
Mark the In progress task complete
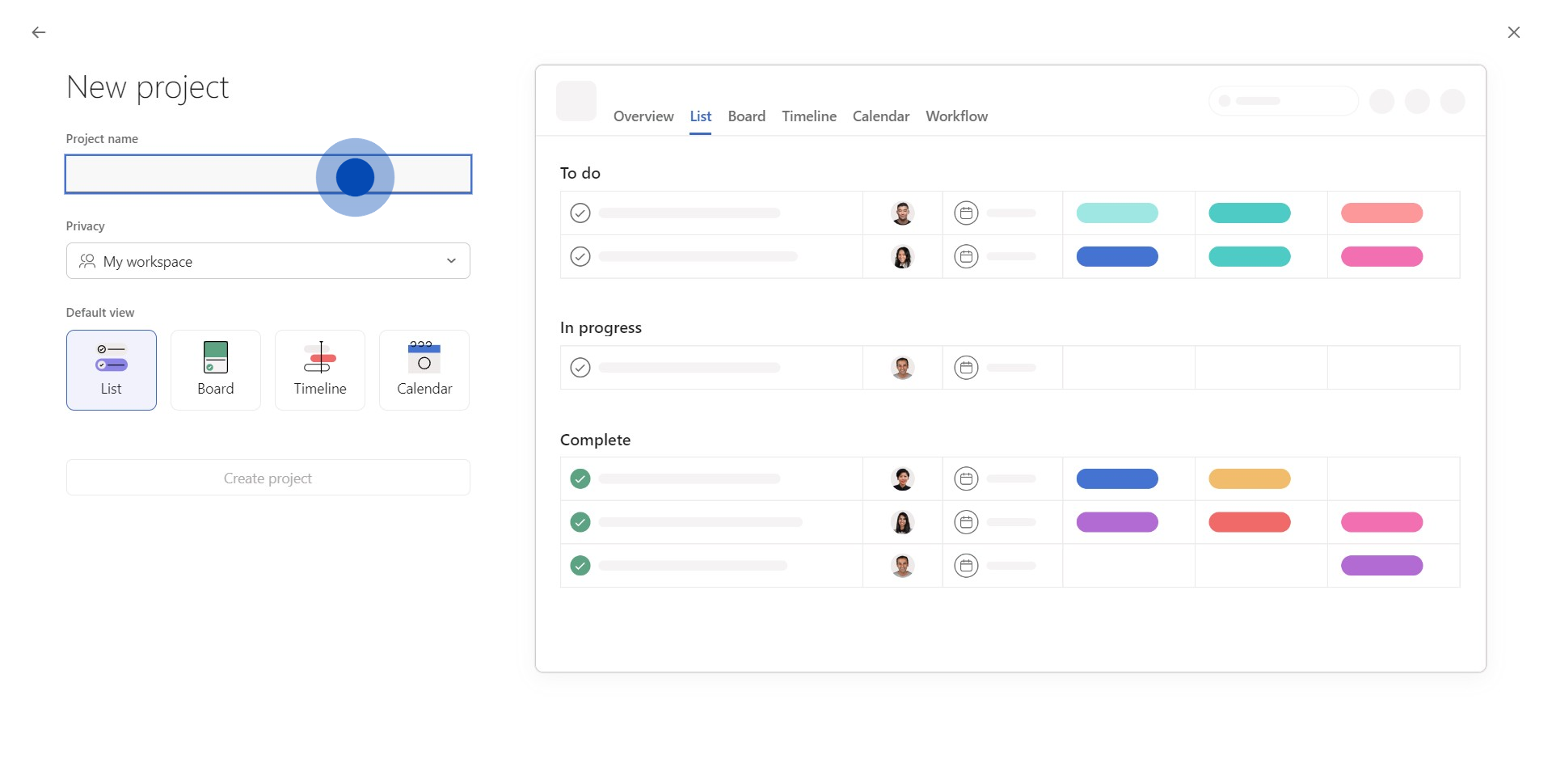click(x=580, y=368)
